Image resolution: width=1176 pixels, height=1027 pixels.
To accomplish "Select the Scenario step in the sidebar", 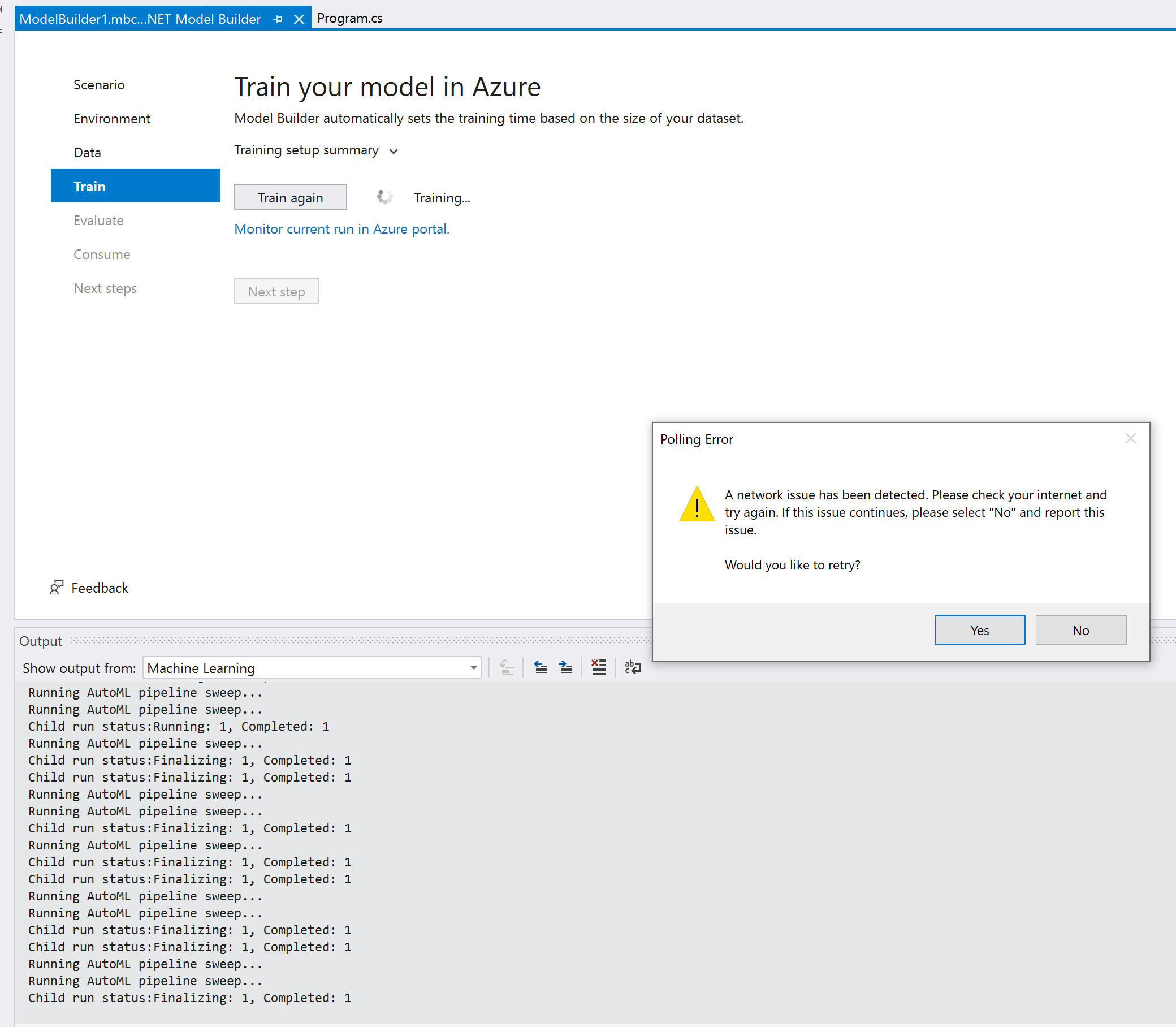I will tap(98, 84).
